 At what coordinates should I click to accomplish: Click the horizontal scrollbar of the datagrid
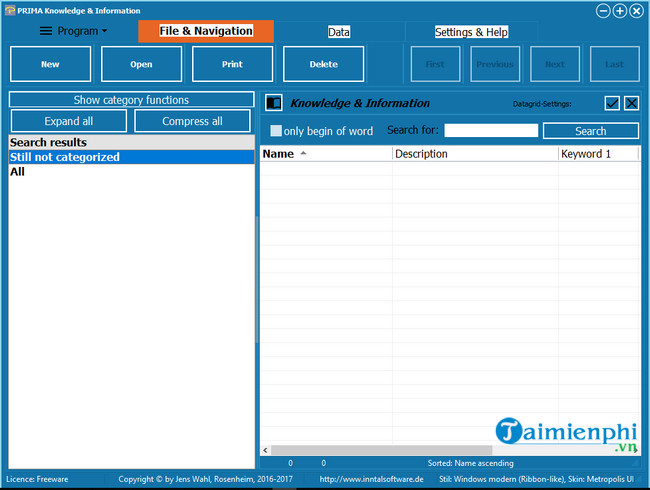click(x=400, y=451)
